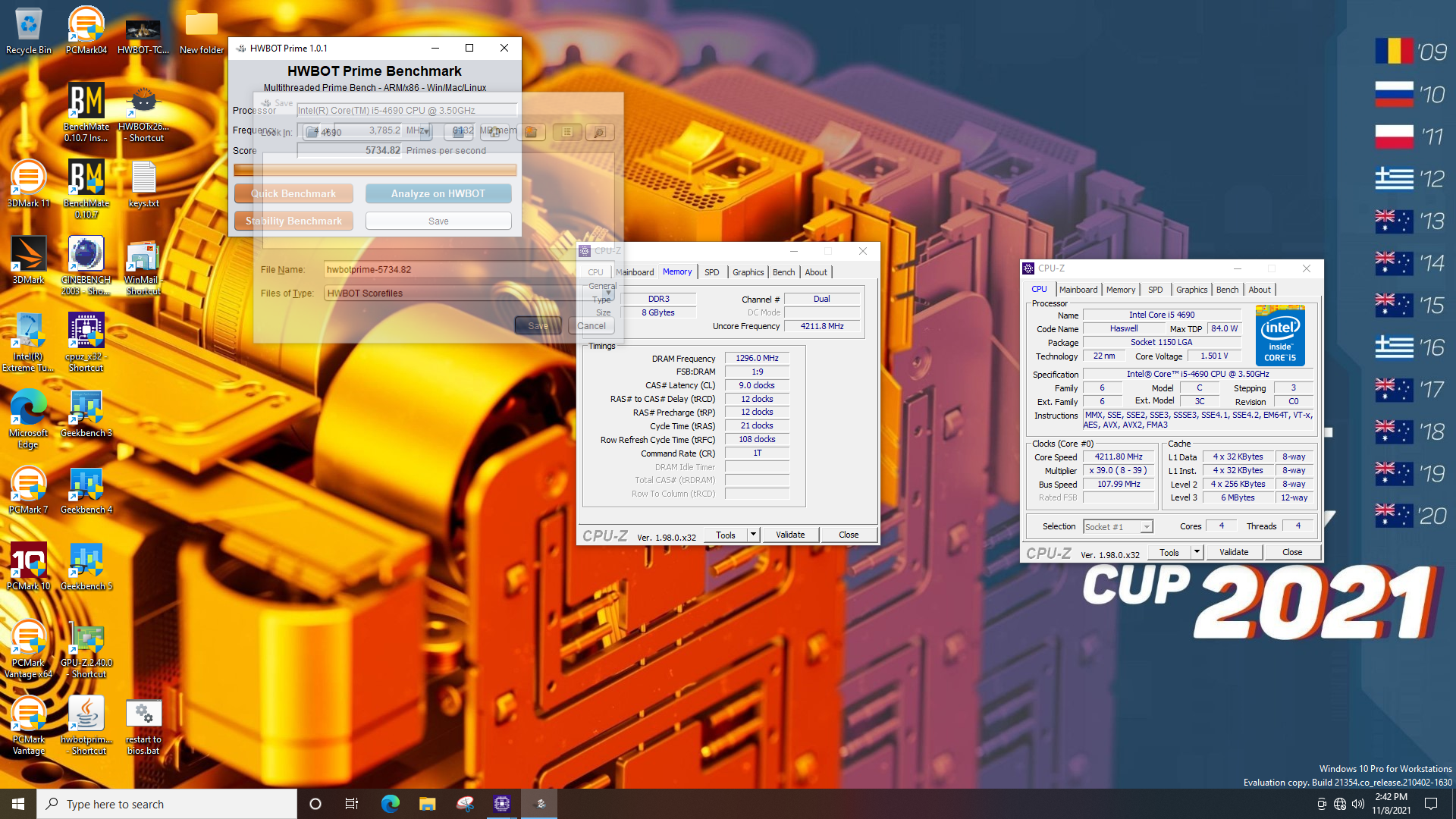Click Cancel in the Save dialog
Image resolution: width=1456 pixels, height=819 pixels.
point(591,326)
